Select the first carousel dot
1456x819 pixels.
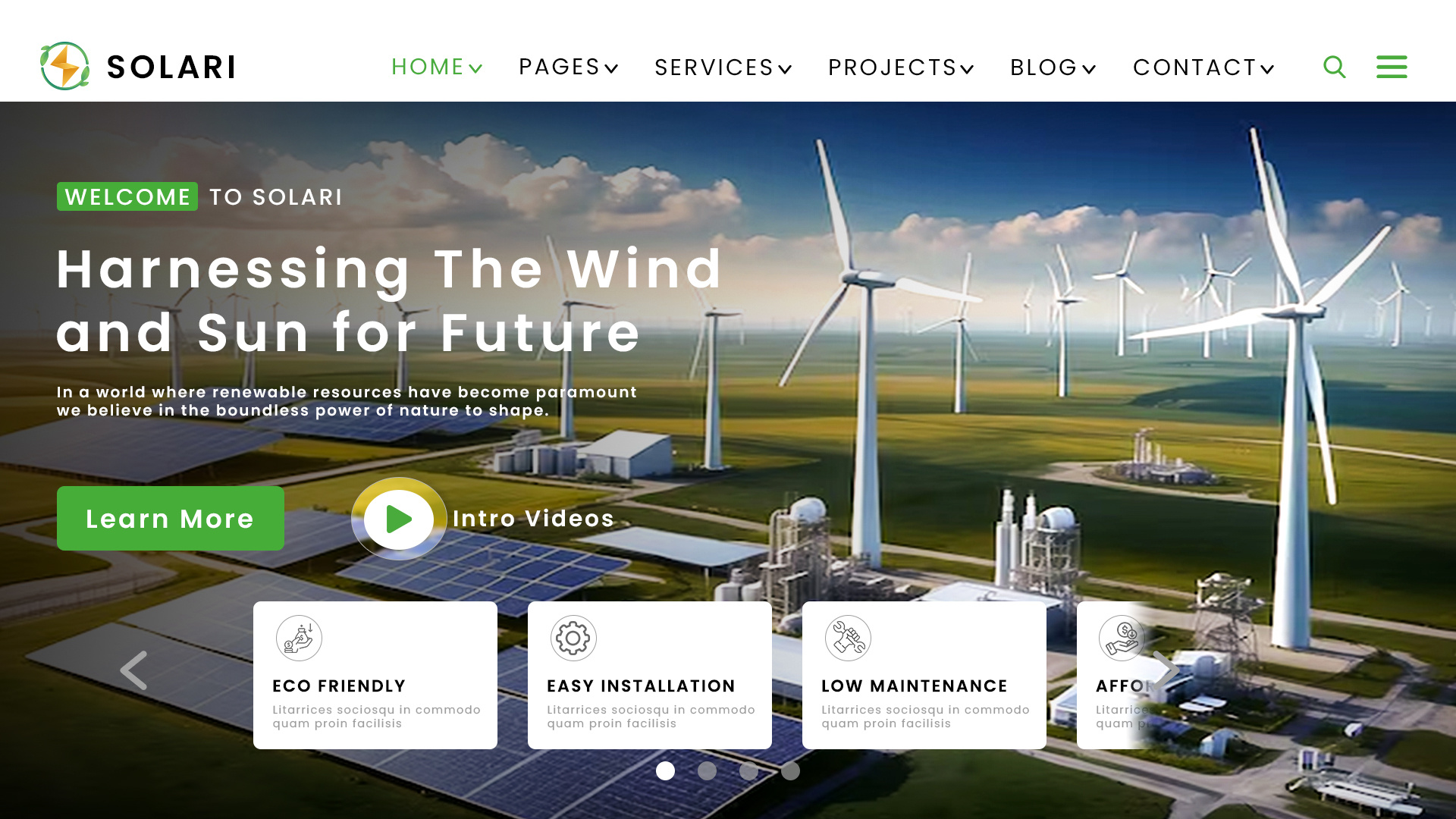tap(665, 770)
